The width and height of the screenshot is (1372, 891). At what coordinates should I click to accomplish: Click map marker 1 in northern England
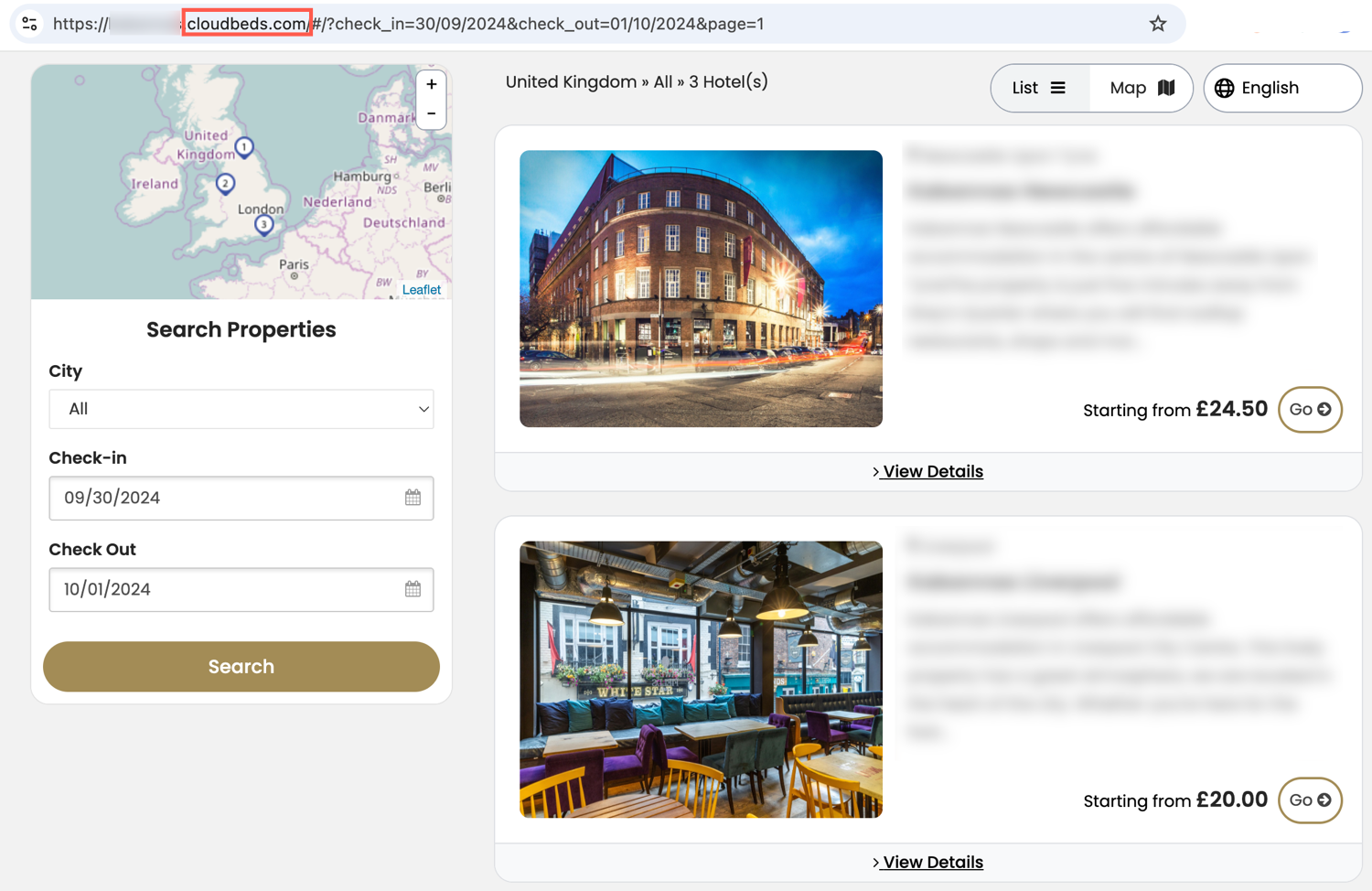pos(244,146)
